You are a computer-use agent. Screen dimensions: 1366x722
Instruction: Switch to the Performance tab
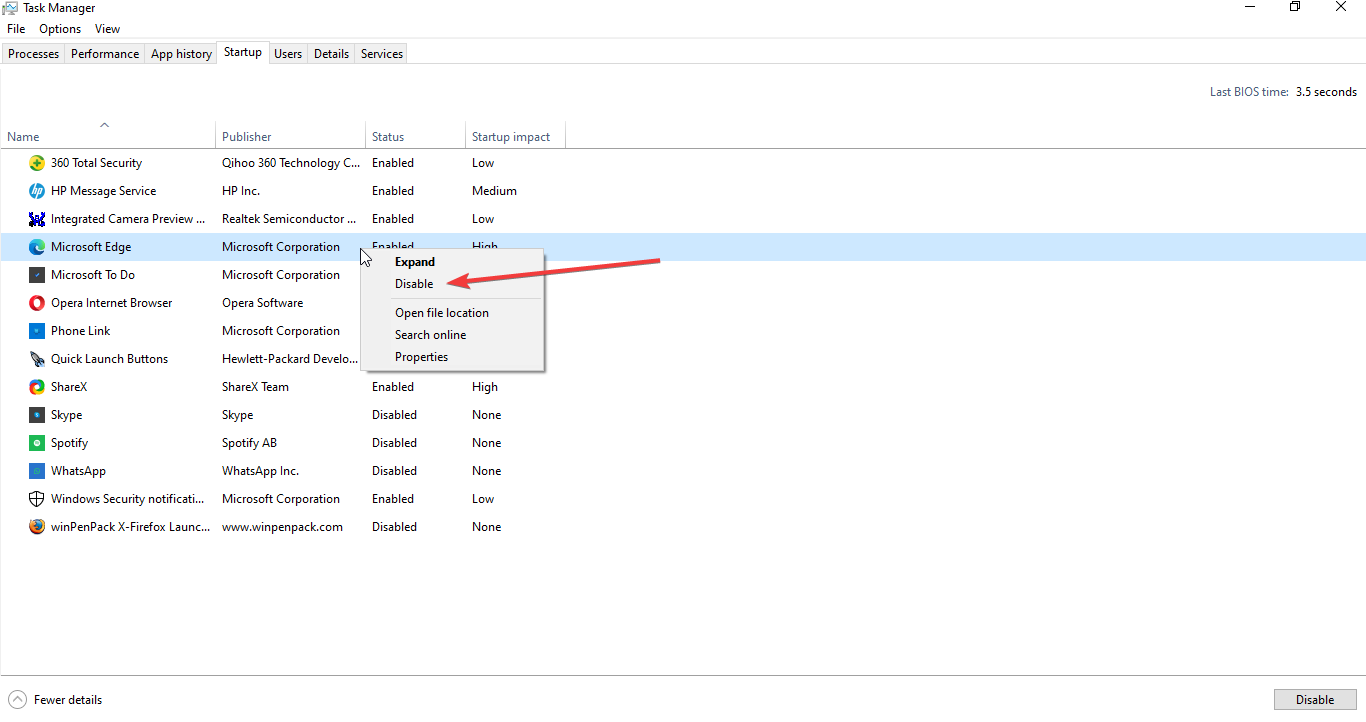point(104,53)
